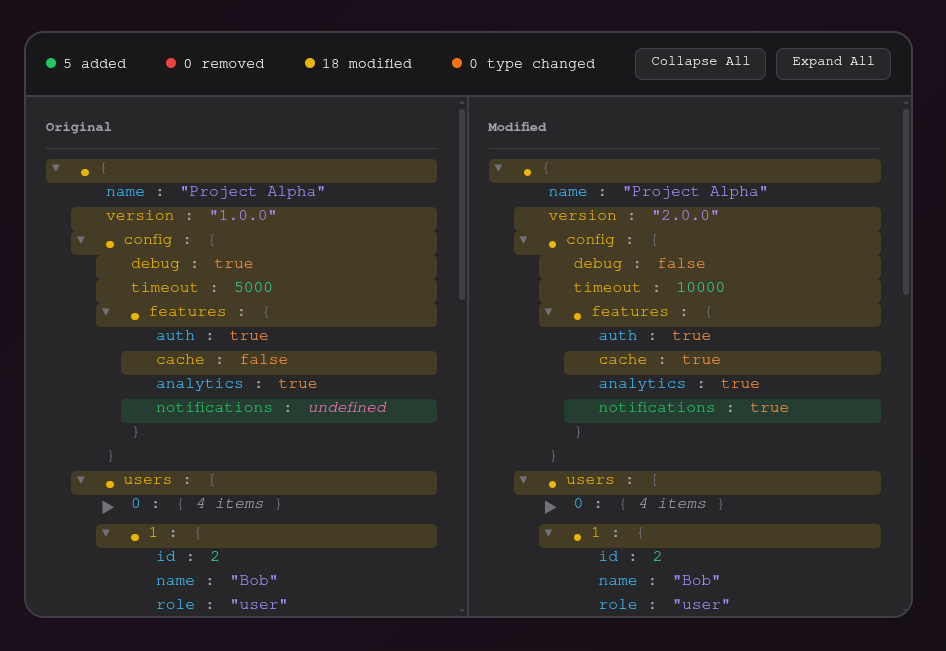Viewport: 946px width, 651px height.
Task: Click the modification dot on the root object
Action: coord(85,171)
